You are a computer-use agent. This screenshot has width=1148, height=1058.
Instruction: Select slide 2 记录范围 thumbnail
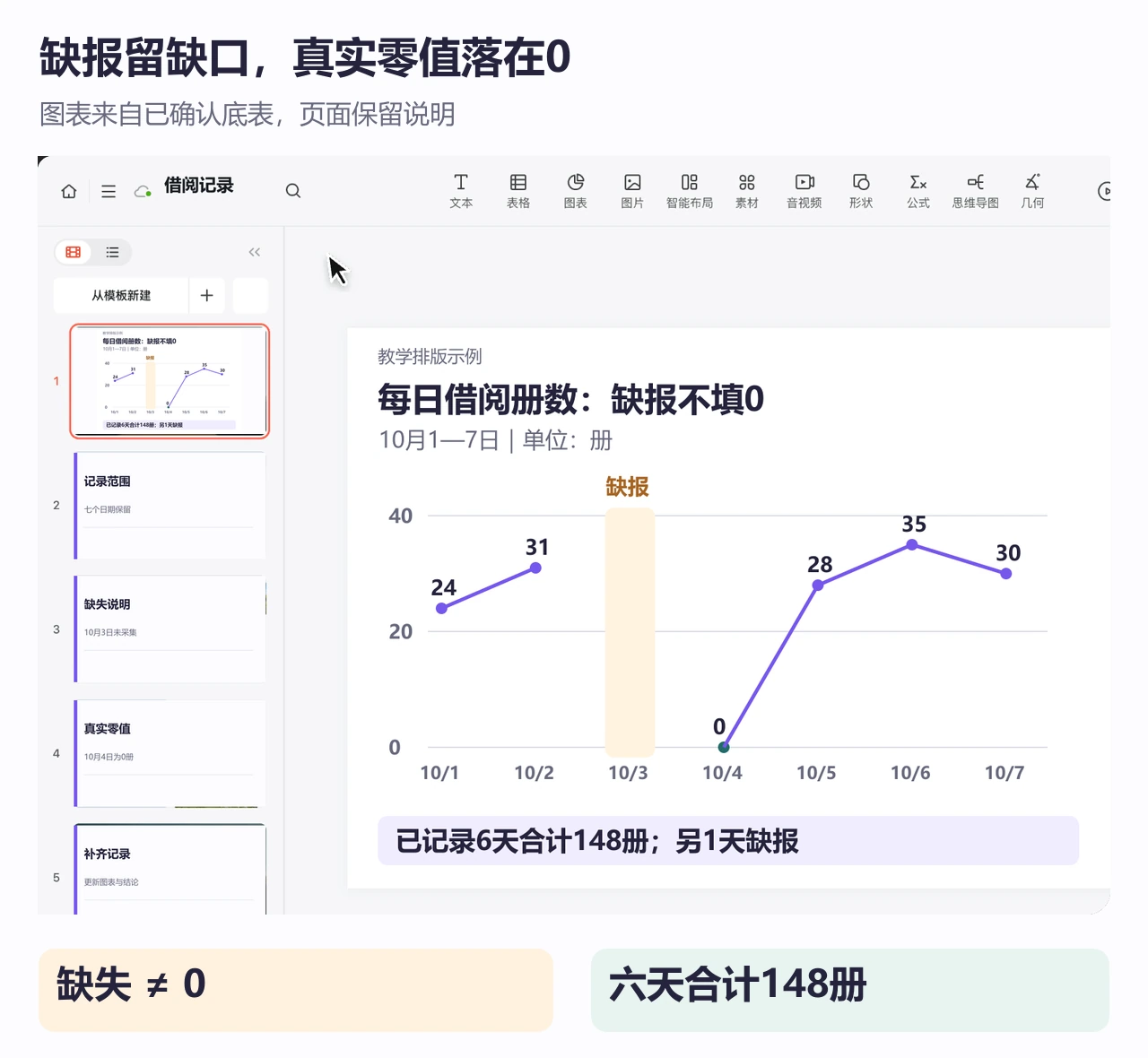(170, 506)
